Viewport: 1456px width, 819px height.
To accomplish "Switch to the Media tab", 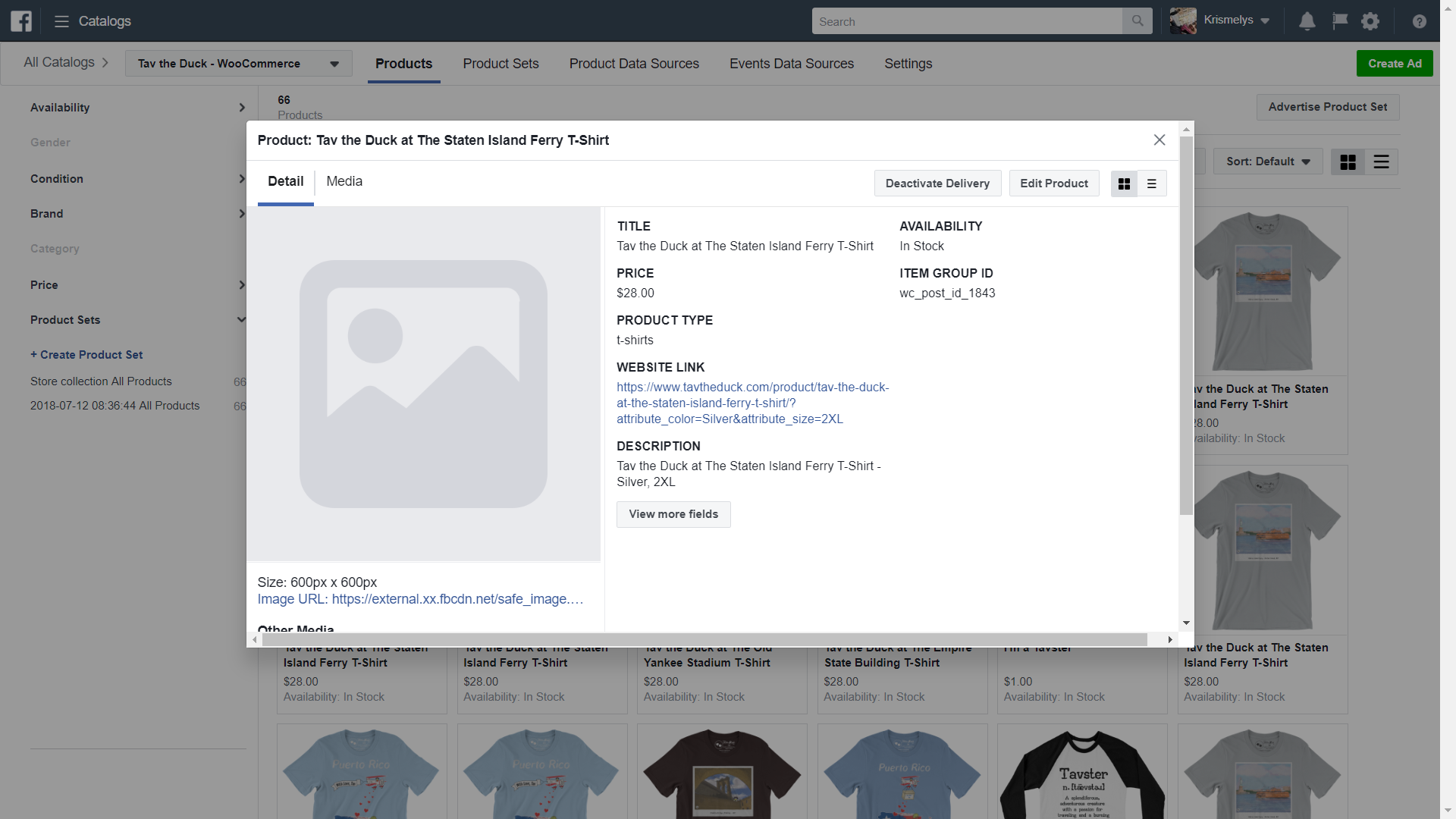I will pyautogui.click(x=344, y=182).
